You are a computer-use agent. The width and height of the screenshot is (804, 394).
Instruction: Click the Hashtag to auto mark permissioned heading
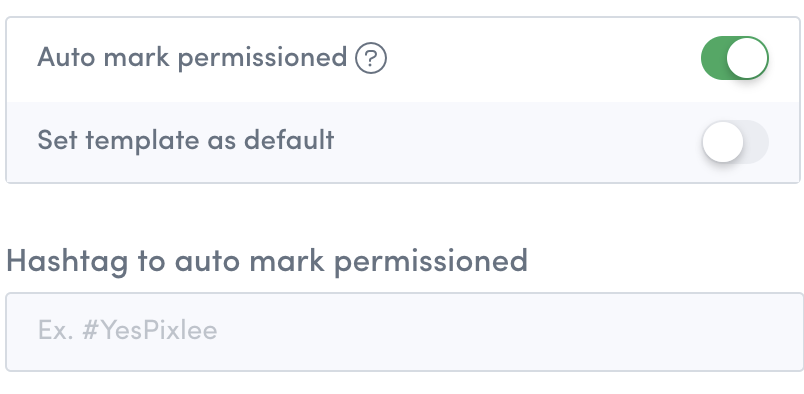coord(267,261)
